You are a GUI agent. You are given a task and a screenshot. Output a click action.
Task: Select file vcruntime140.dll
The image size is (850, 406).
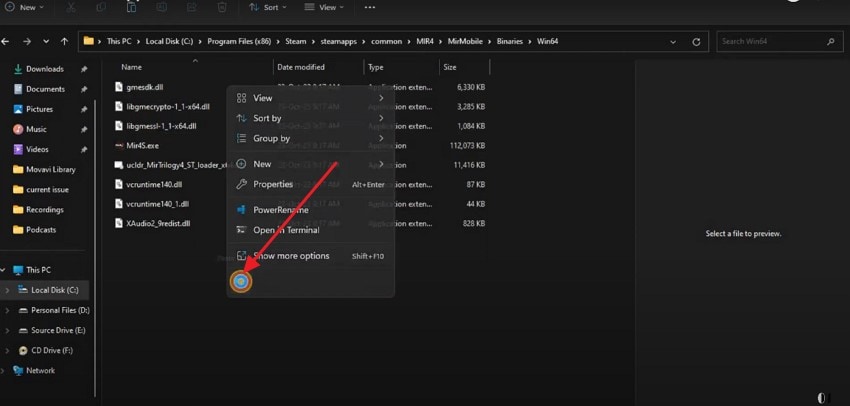(x=154, y=184)
